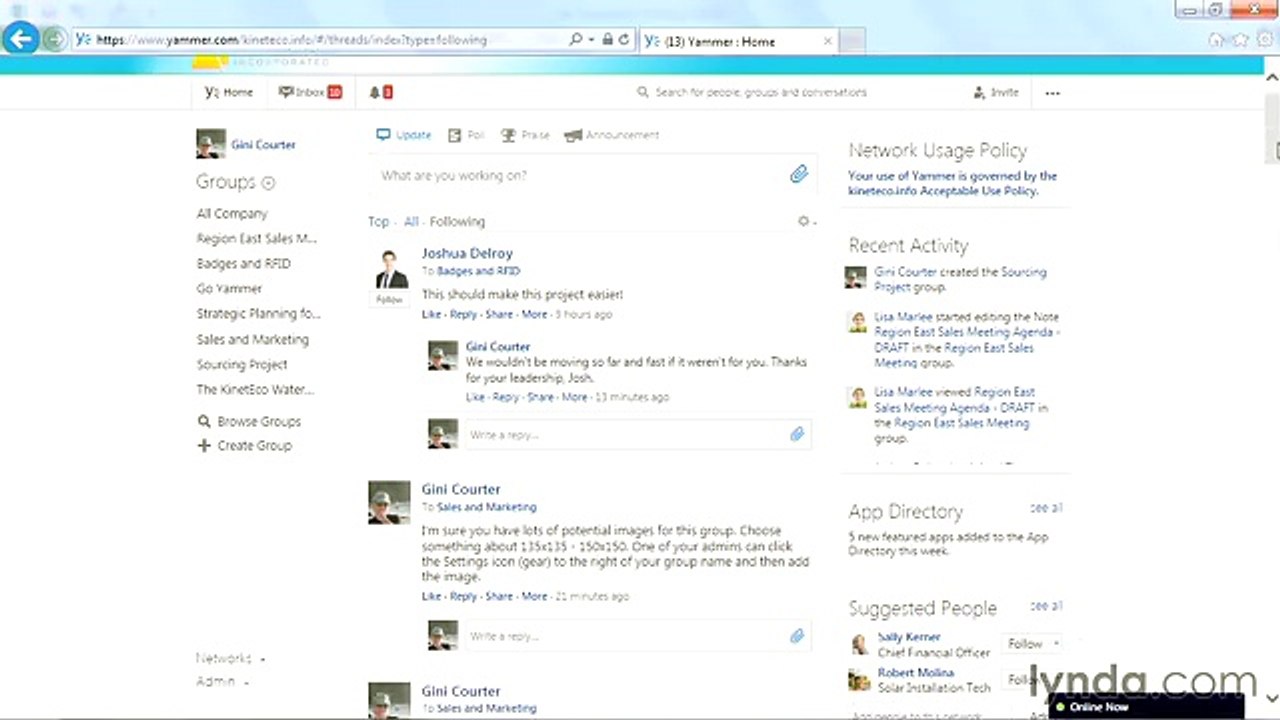Click the scrollbar up arrow

click(1271, 77)
